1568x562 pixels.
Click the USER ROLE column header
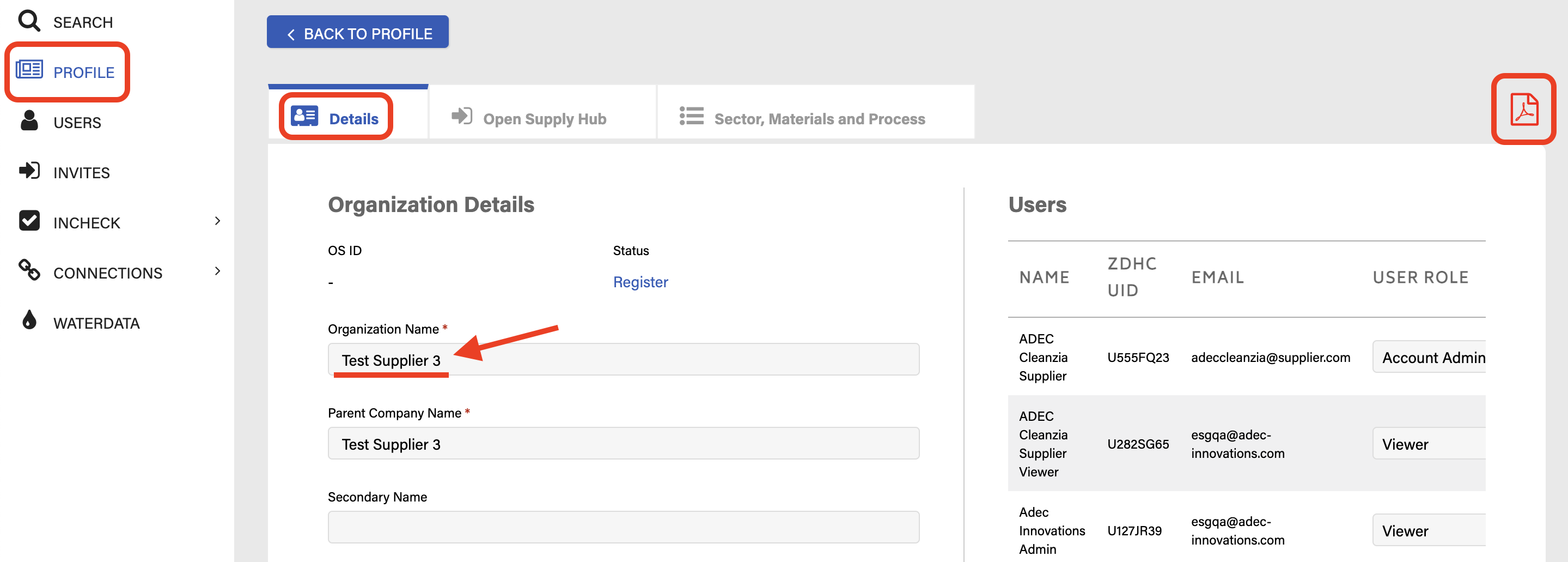point(1420,277)
